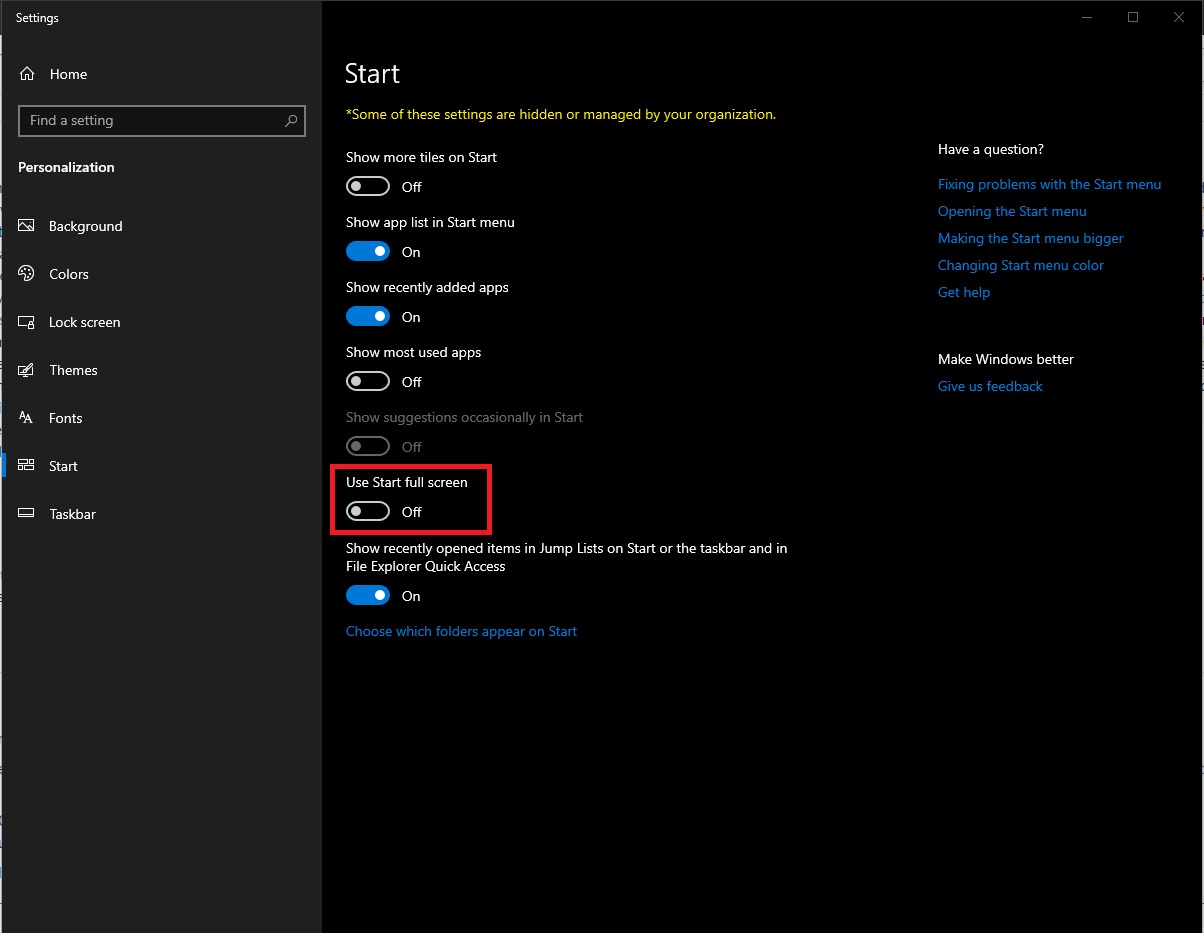Click the Taskbar icon in sidebar
The height and width of the screenshot is (933, 1204).
27,514
